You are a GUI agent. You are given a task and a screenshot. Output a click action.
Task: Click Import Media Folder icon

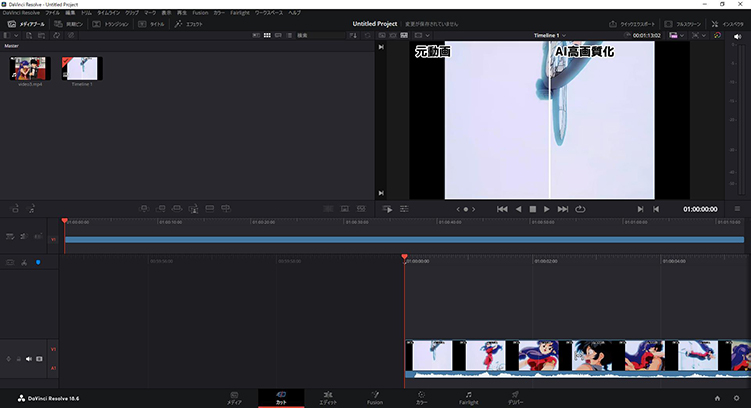[42, 35]
